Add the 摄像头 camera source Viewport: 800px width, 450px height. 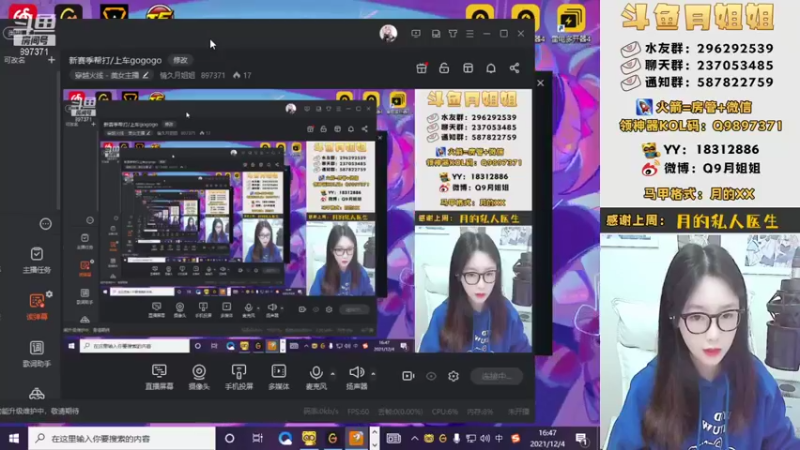click(199, 377)
